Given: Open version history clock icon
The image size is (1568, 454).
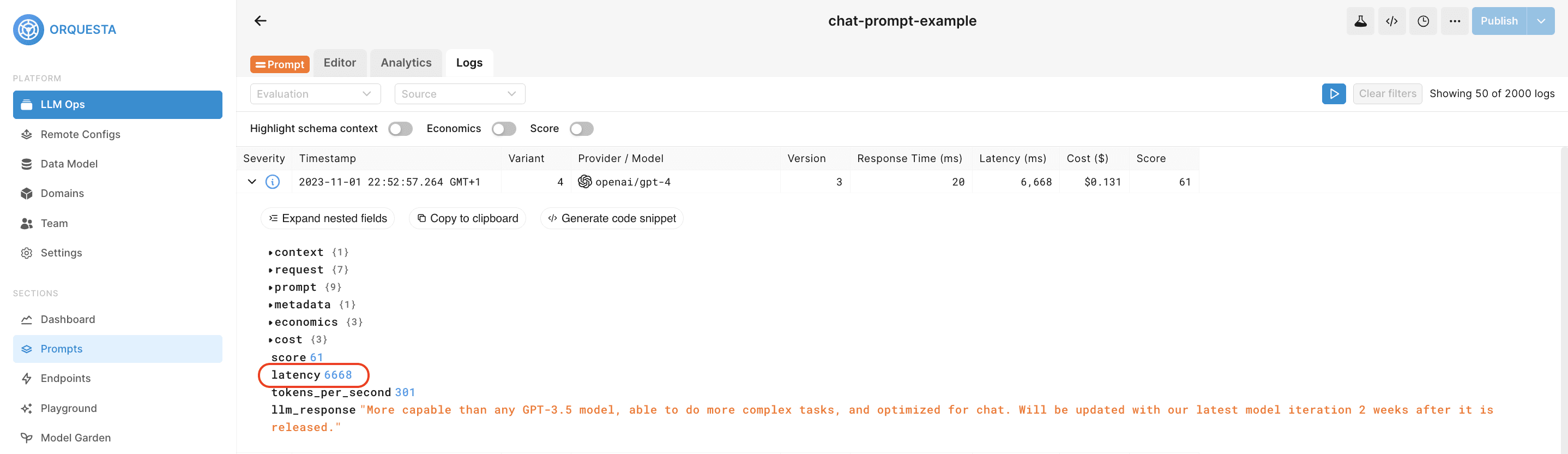Looking at the screenshot, I should pyautogui.click(x=1423, y=21).
